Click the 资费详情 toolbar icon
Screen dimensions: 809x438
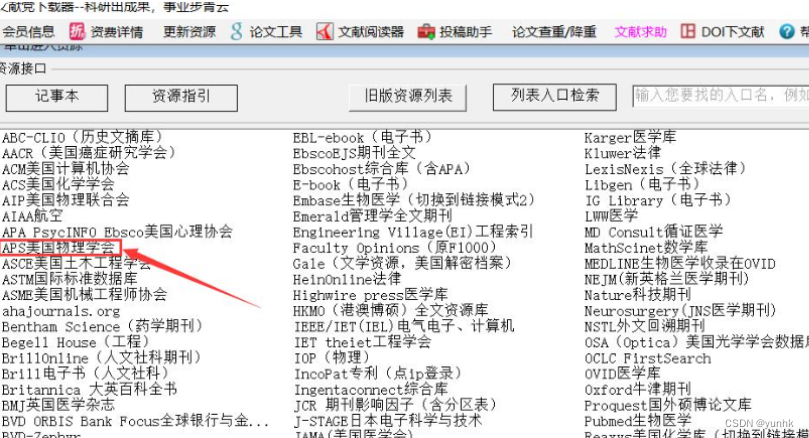[x=77, y=31]
